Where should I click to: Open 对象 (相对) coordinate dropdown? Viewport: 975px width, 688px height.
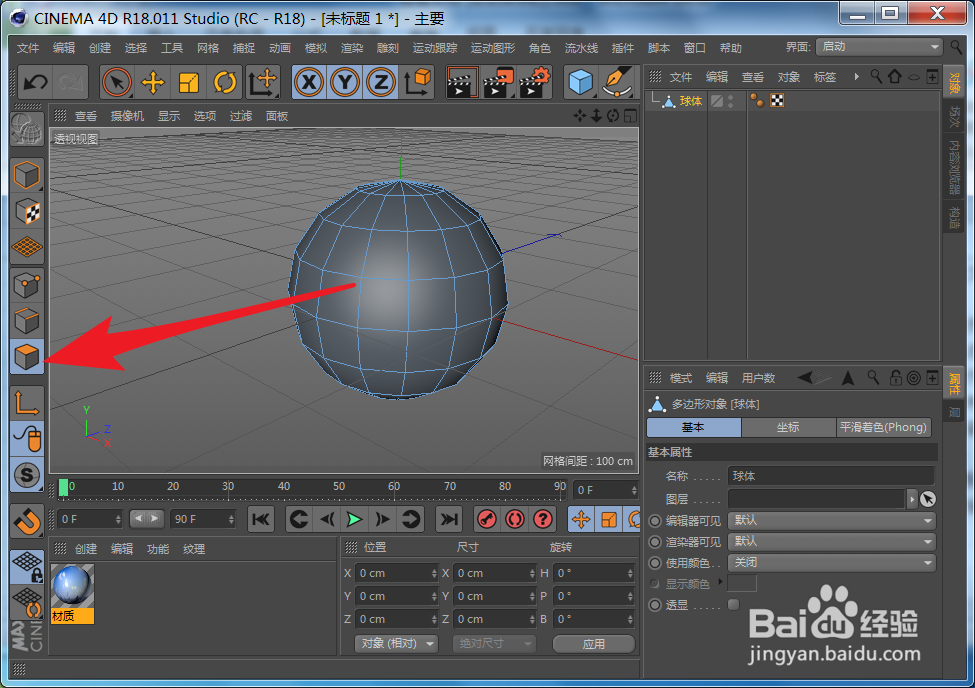396,643
